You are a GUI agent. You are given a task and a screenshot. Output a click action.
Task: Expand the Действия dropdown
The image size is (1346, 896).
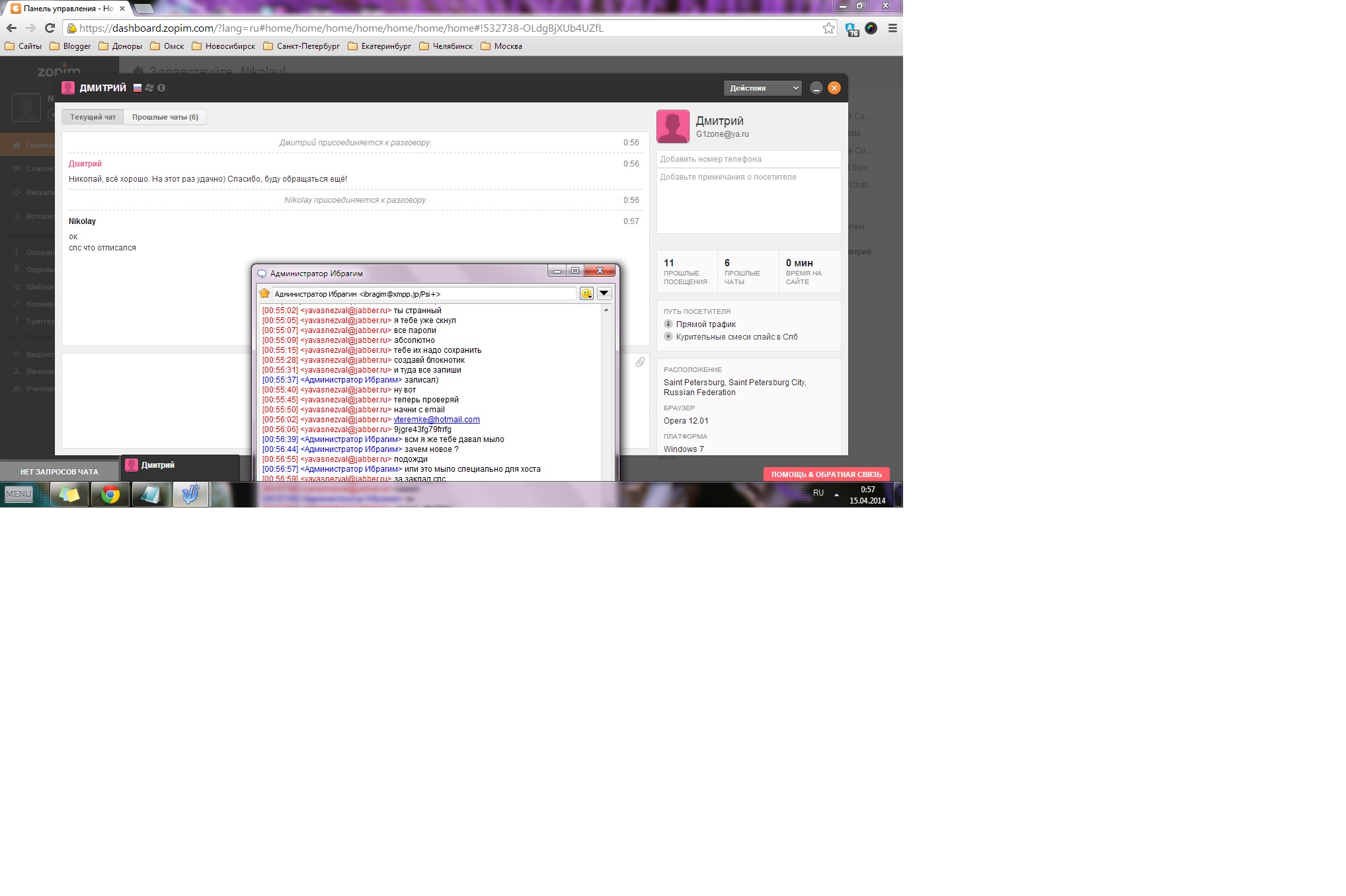tap(762, 88)
